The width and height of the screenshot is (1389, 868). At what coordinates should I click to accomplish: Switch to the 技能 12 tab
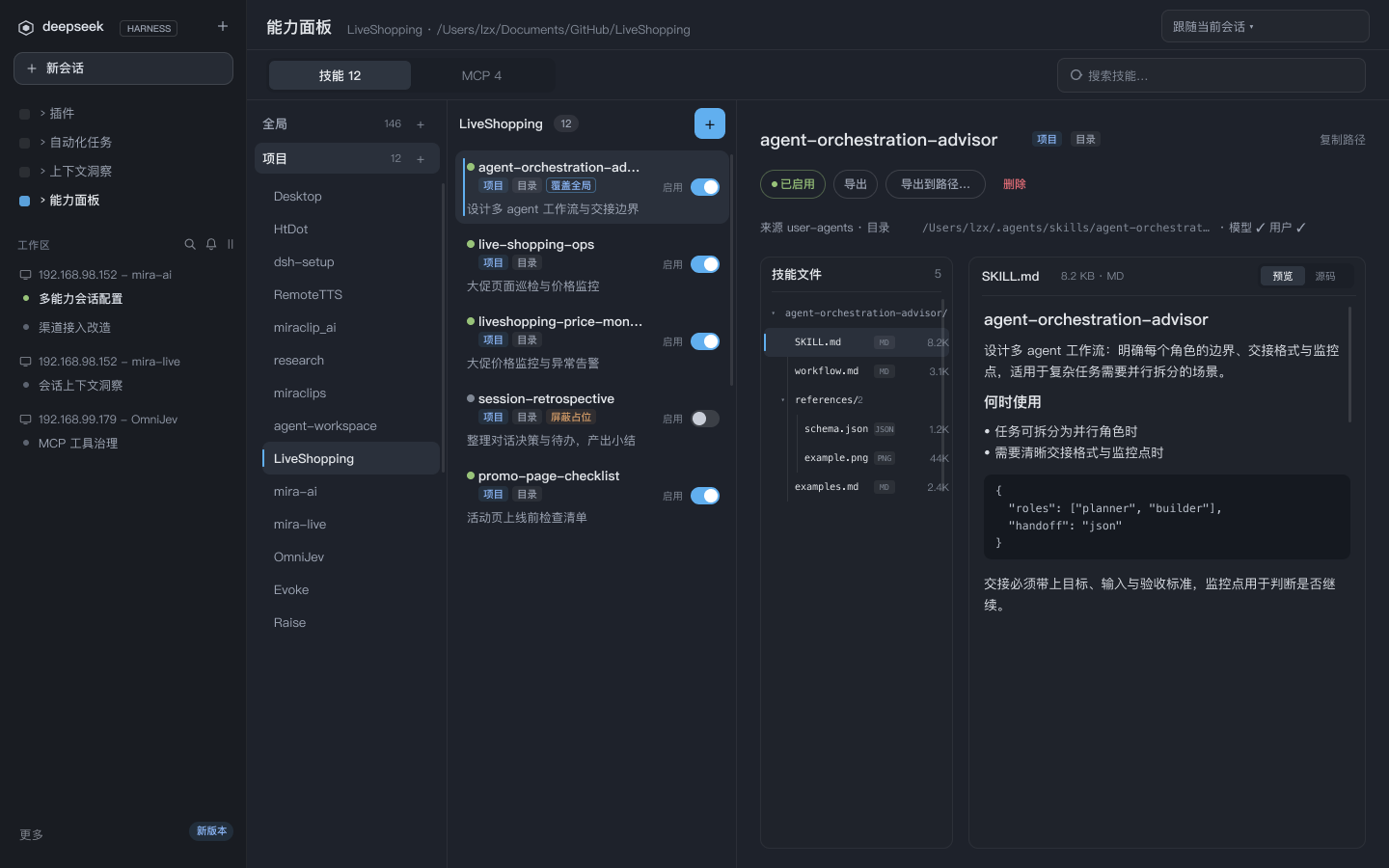[x=340, y=75]
